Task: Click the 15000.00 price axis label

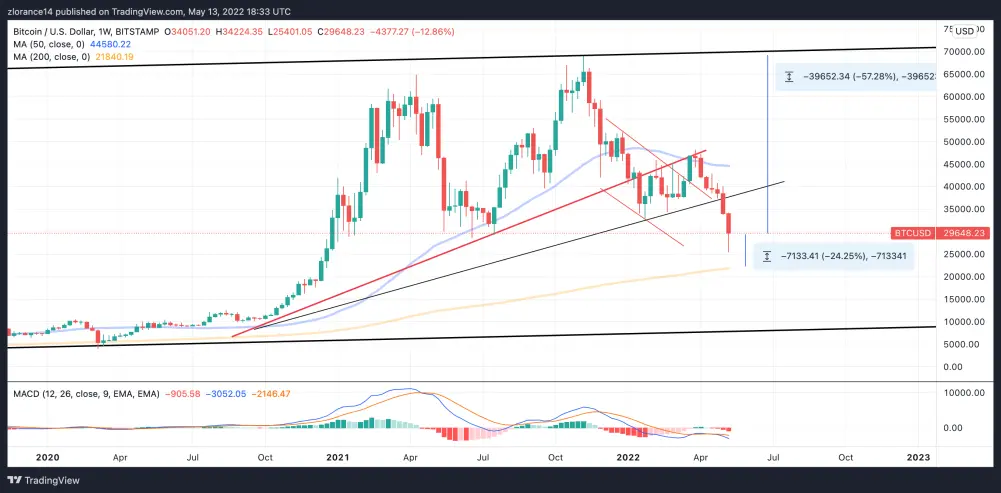Action: (962, 299)
